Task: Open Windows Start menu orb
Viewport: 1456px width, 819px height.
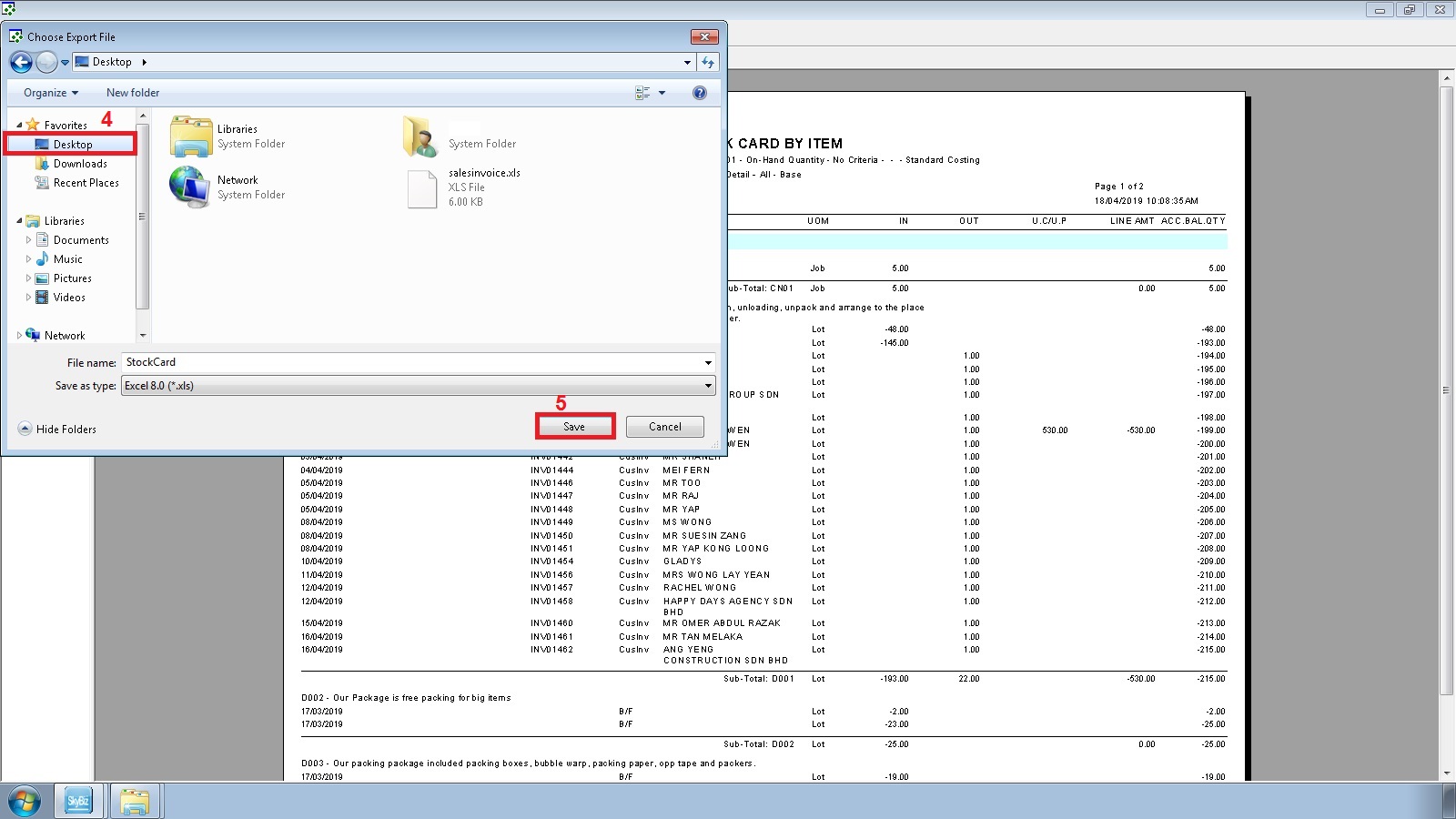Action: pos(25,802)
